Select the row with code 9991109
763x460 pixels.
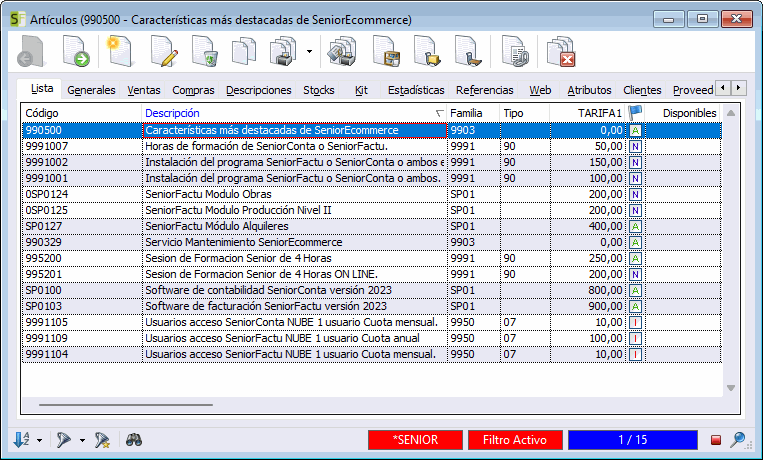(372, 338)
